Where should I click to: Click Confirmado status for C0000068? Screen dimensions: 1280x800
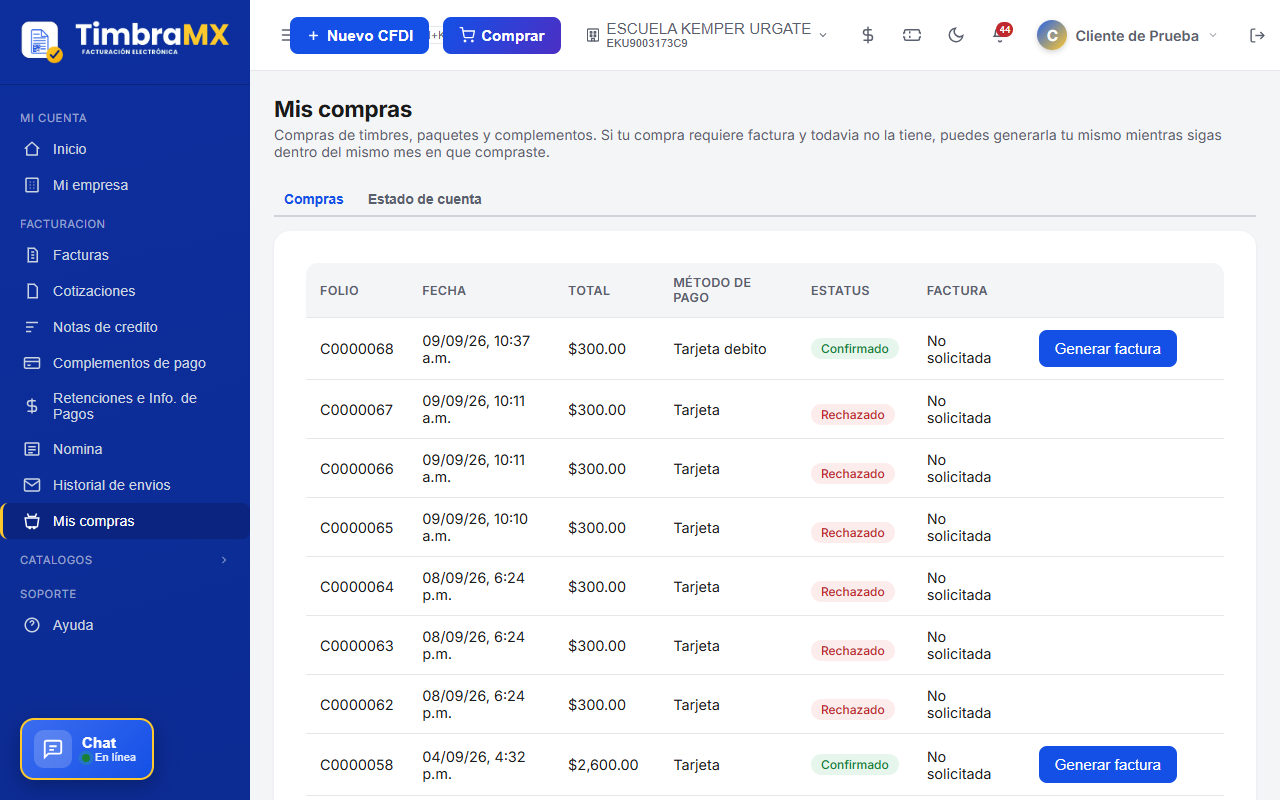point(855,348)
